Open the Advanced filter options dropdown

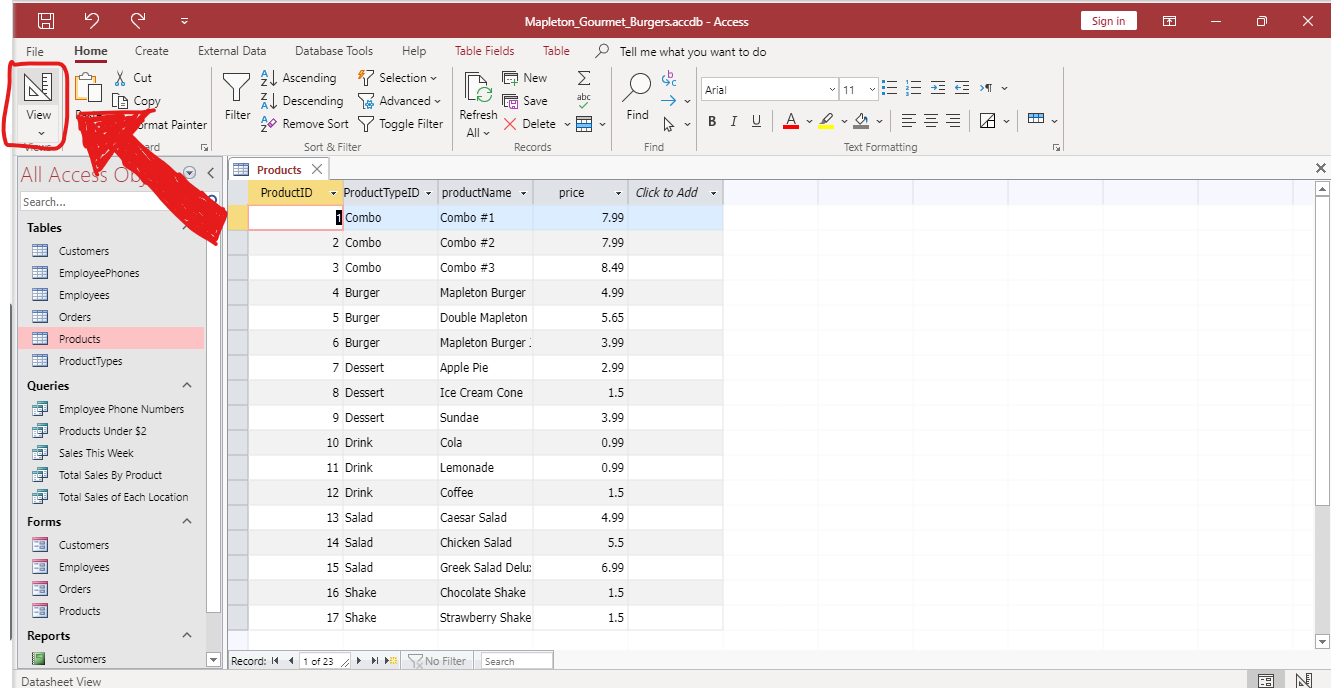point(400,100)
